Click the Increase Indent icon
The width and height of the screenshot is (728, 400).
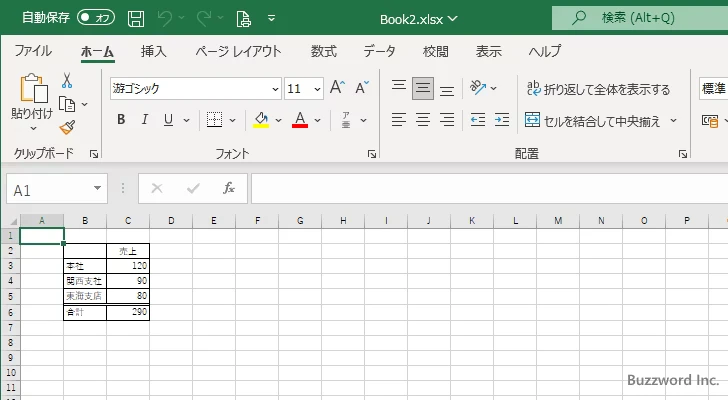[x=502, y=120]
